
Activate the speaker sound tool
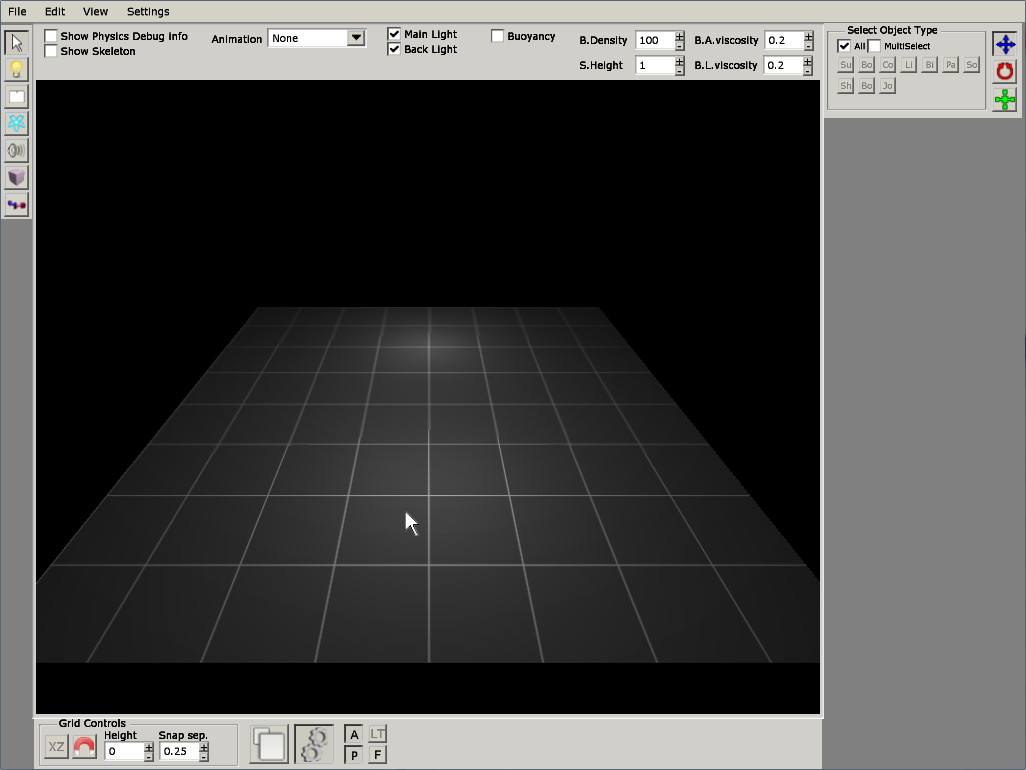(16, 151)
